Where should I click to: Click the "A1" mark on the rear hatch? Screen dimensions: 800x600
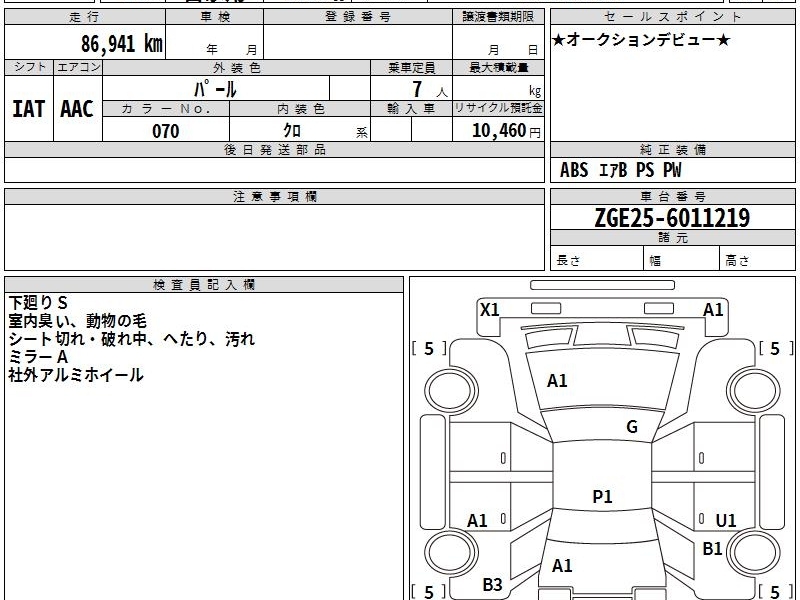562,566
